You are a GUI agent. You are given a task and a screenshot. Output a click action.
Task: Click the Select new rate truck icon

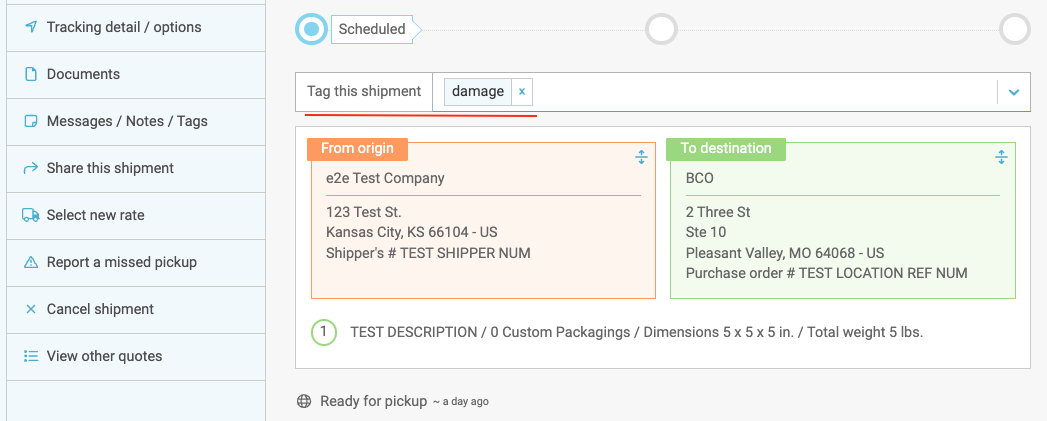pos(30,215)
